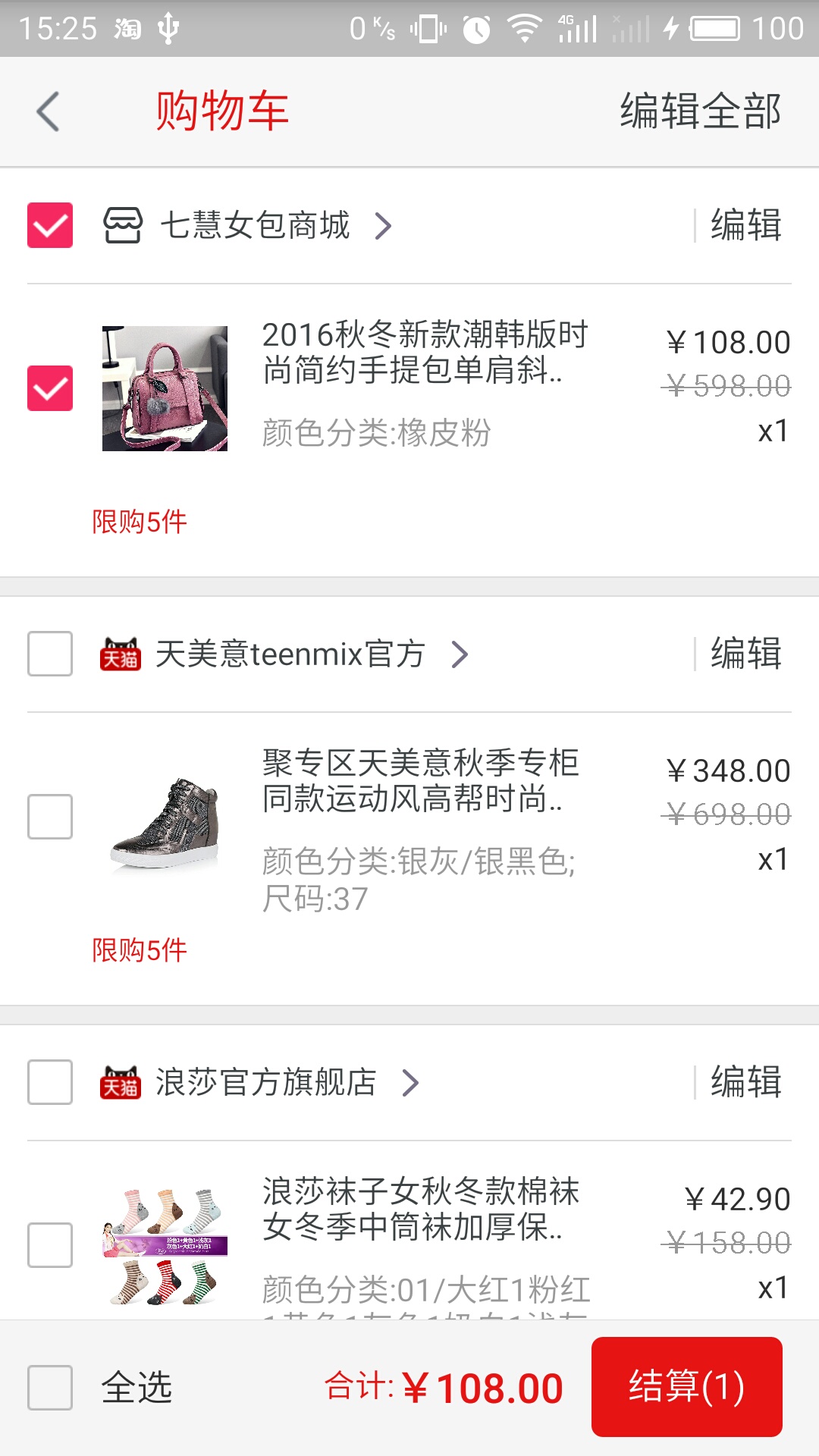Tap the alarm clock status icon

476,30
